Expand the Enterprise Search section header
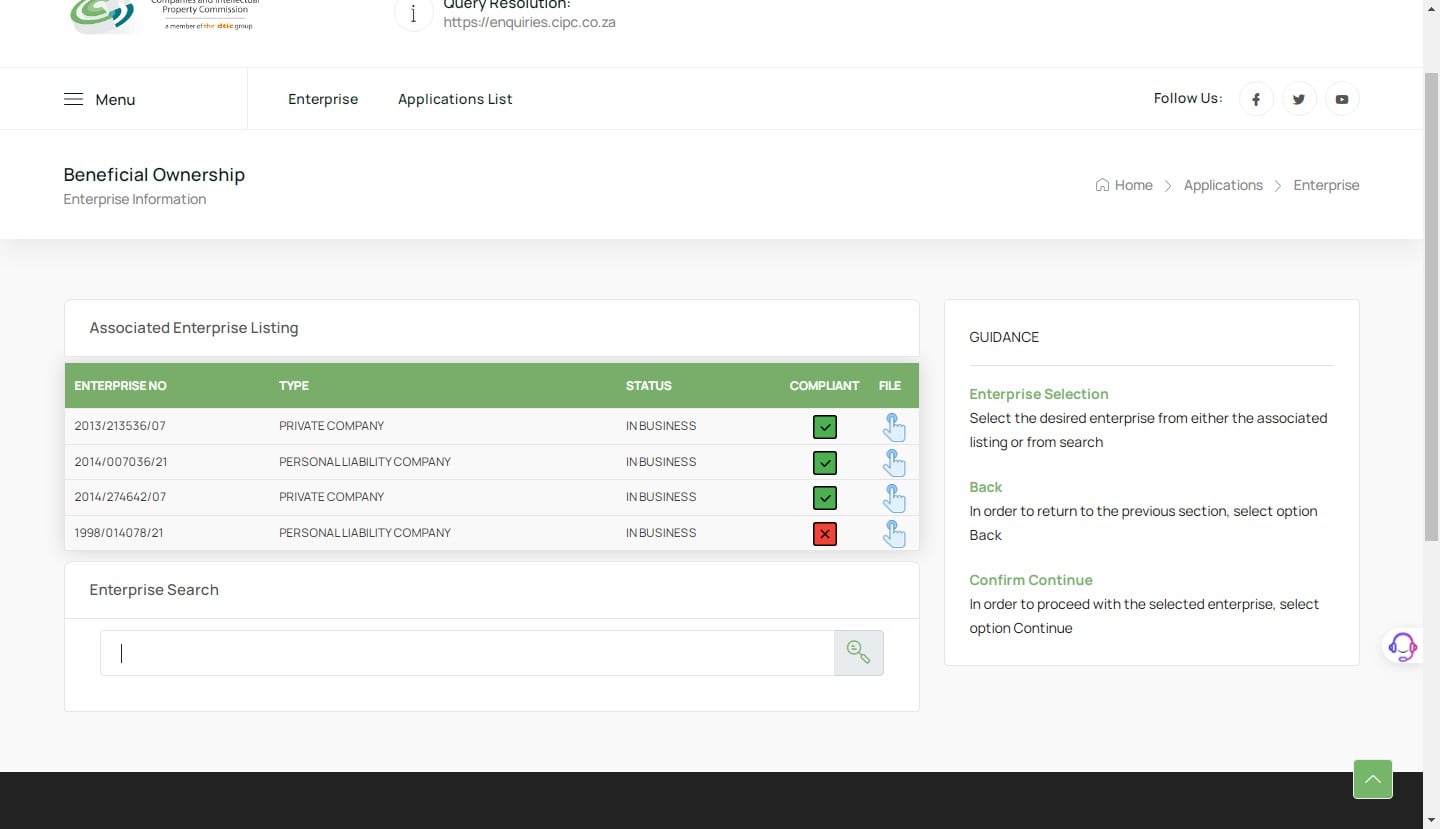 click(x=153, y=589)
